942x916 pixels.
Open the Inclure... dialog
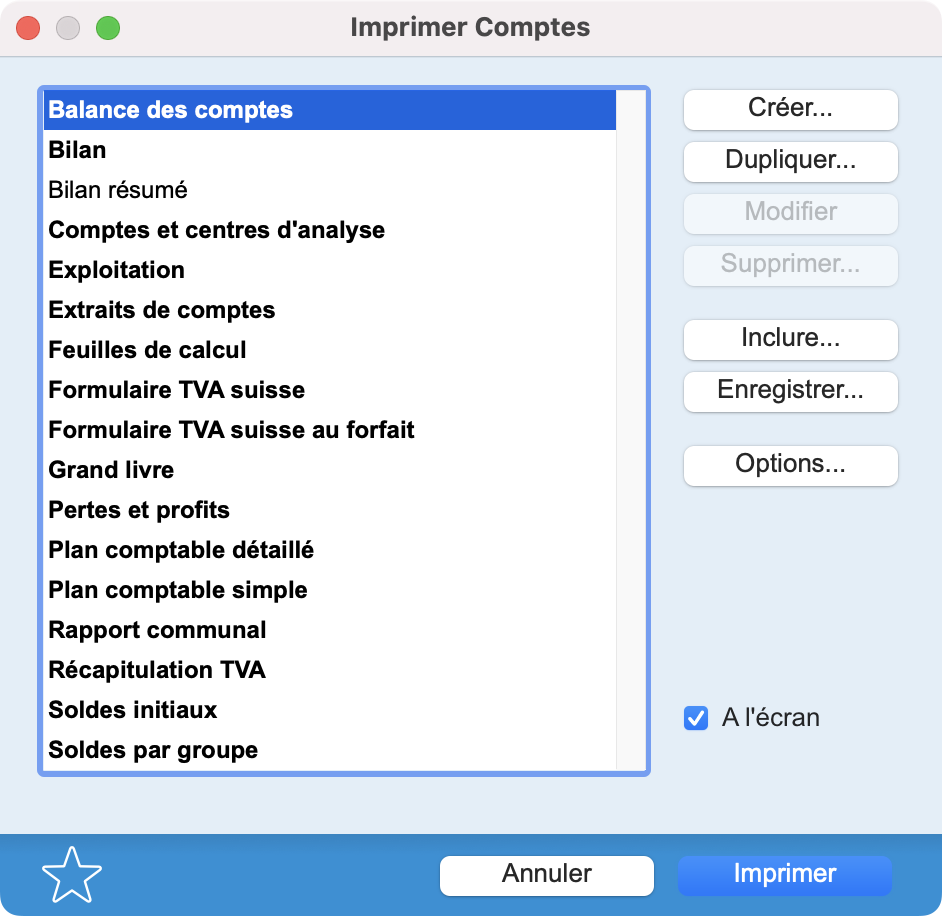coord(791,339)
